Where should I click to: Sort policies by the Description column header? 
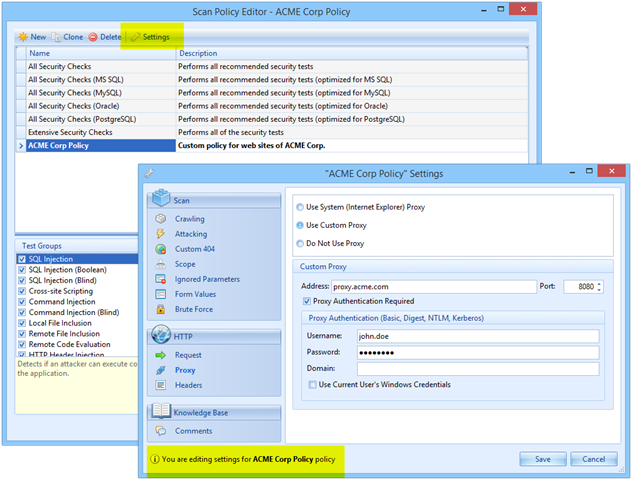[x=352, y=53]
